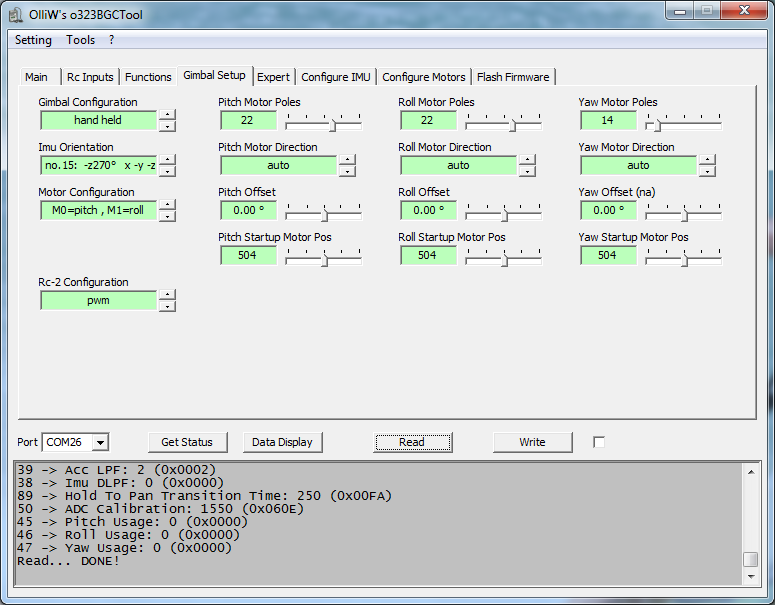Open the Flash Firmware tab
Image resolution: width=775 pixels, height=605 pixels.
pos(512,77)
